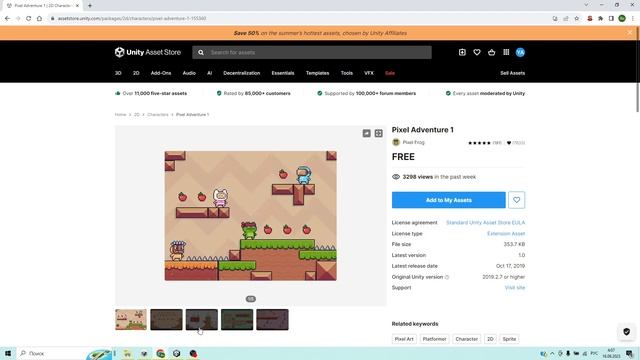Select the third gallery thumbnail
The width and height of the screenshot is (640, 360).
click(202, 320)
